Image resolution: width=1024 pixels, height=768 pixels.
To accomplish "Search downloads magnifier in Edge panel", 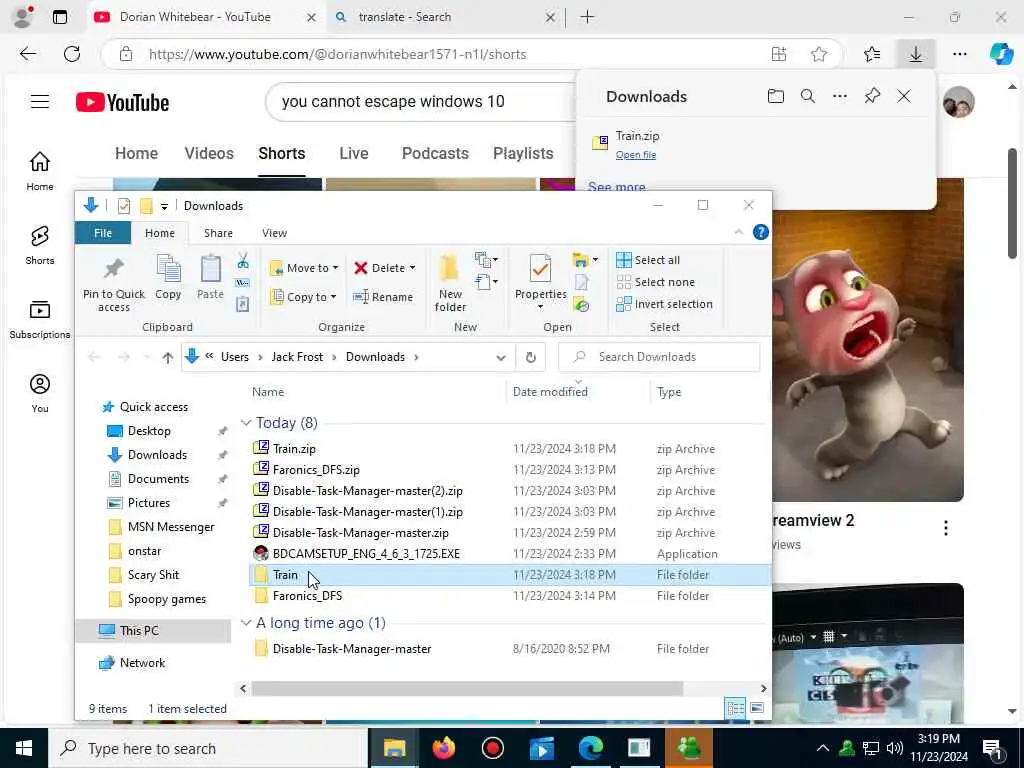I will 808,97.
